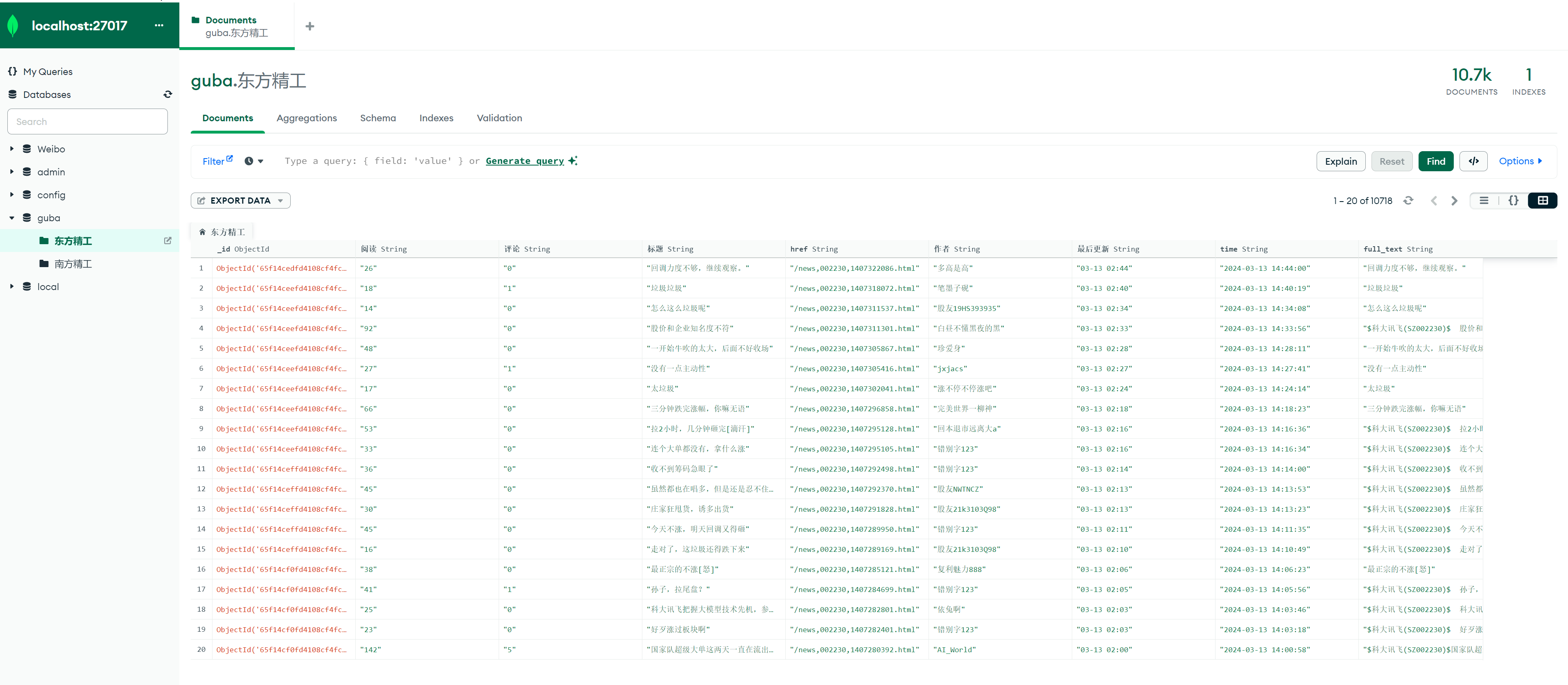
Task: Switch to the Validation tab
Action: (x=499, y=118)
